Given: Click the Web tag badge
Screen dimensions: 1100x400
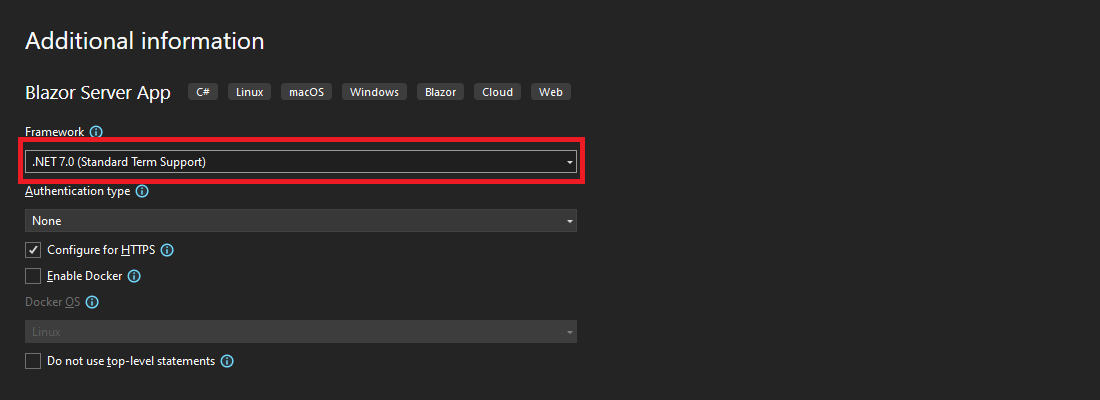Looking at the screenshot, I should (x=550, y=92).
